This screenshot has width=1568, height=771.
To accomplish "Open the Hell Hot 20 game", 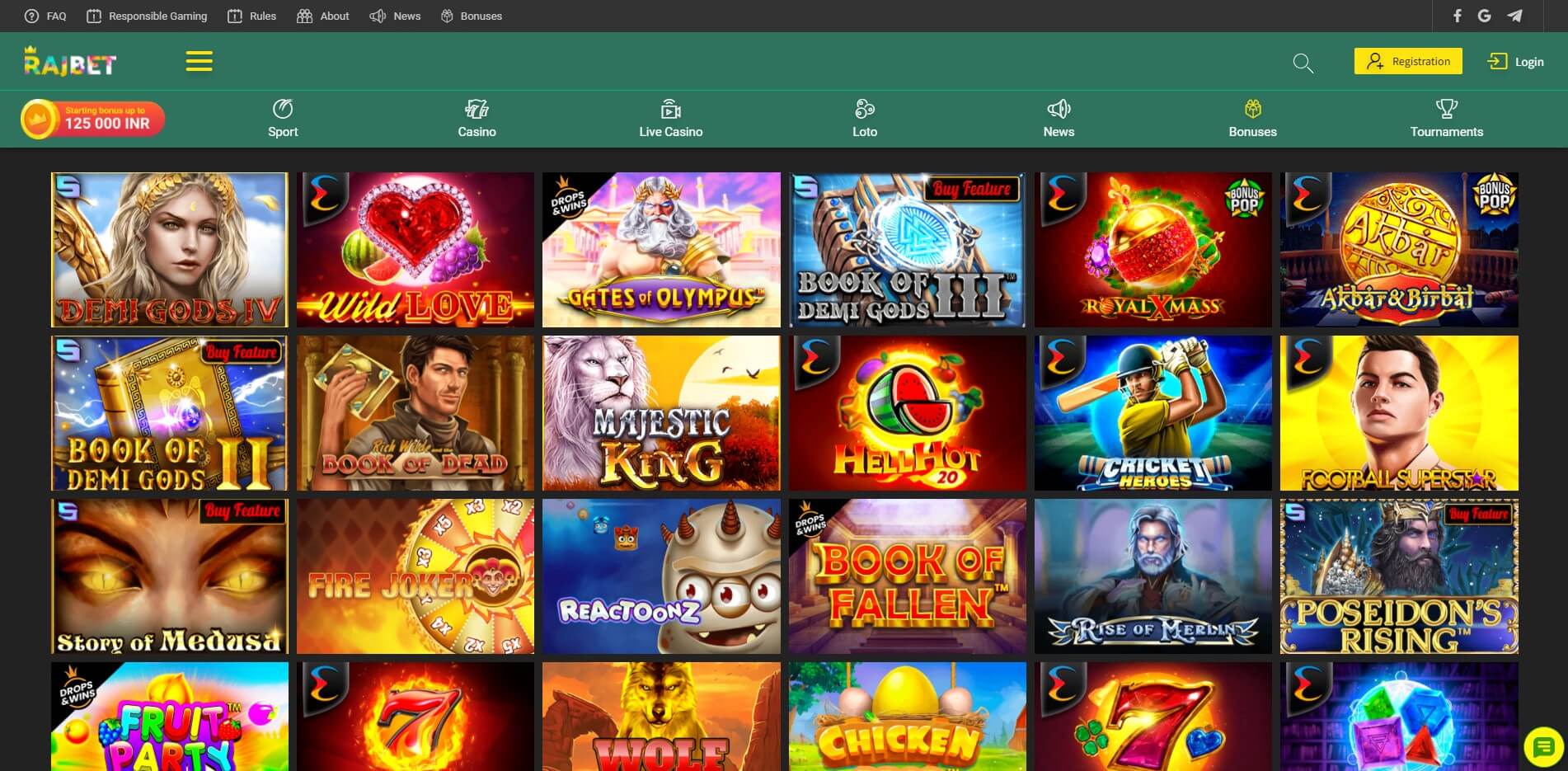I will pyautogui.click(x=908, y=413).
